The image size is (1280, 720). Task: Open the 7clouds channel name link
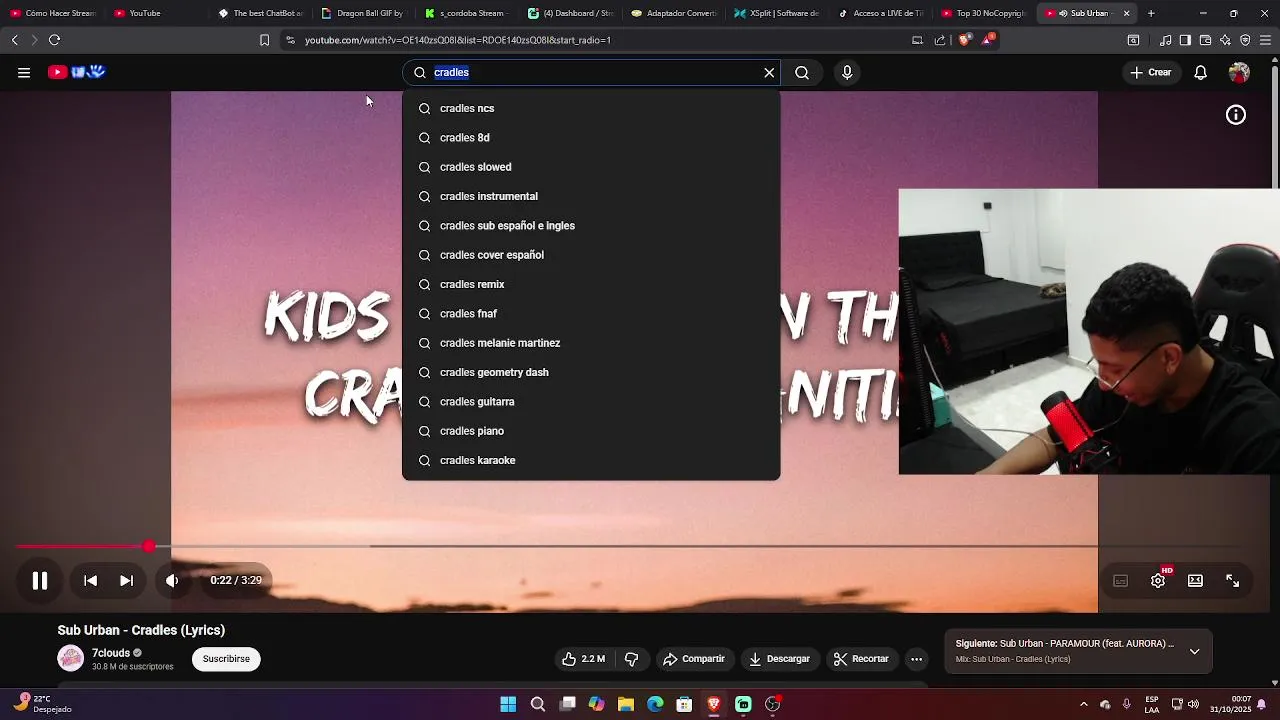click(111, 653)
